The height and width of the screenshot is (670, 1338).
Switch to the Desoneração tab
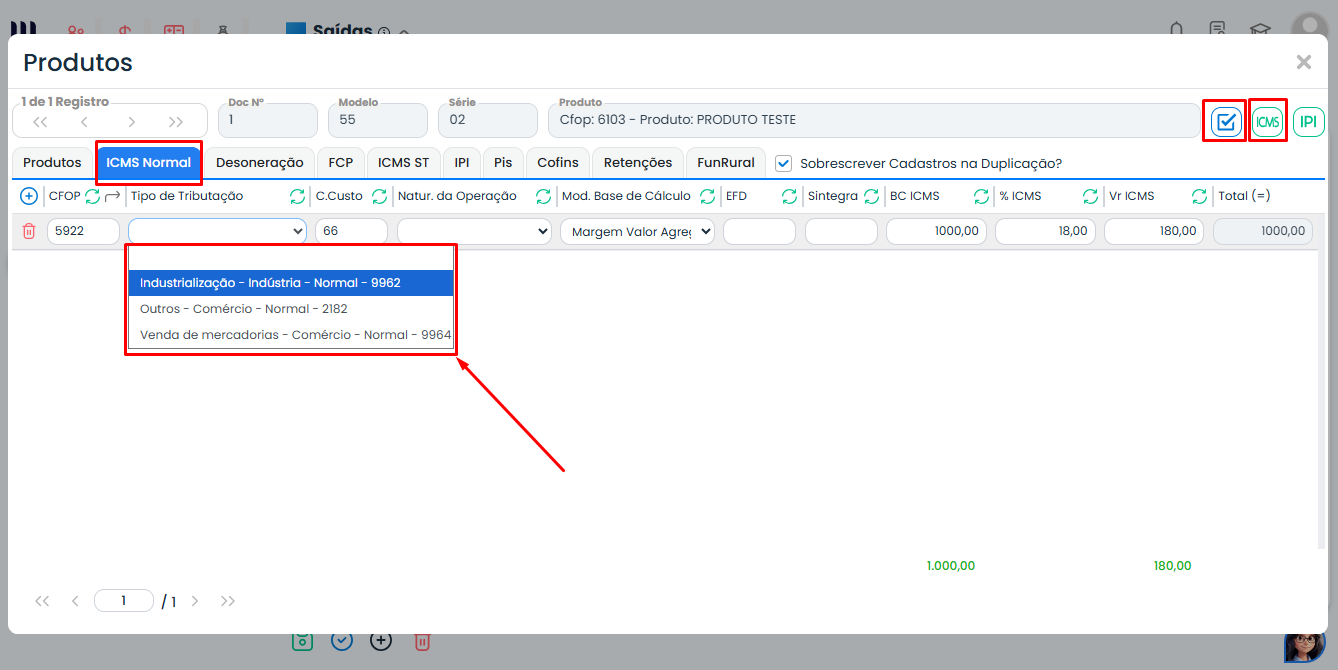tap(259, 162)
